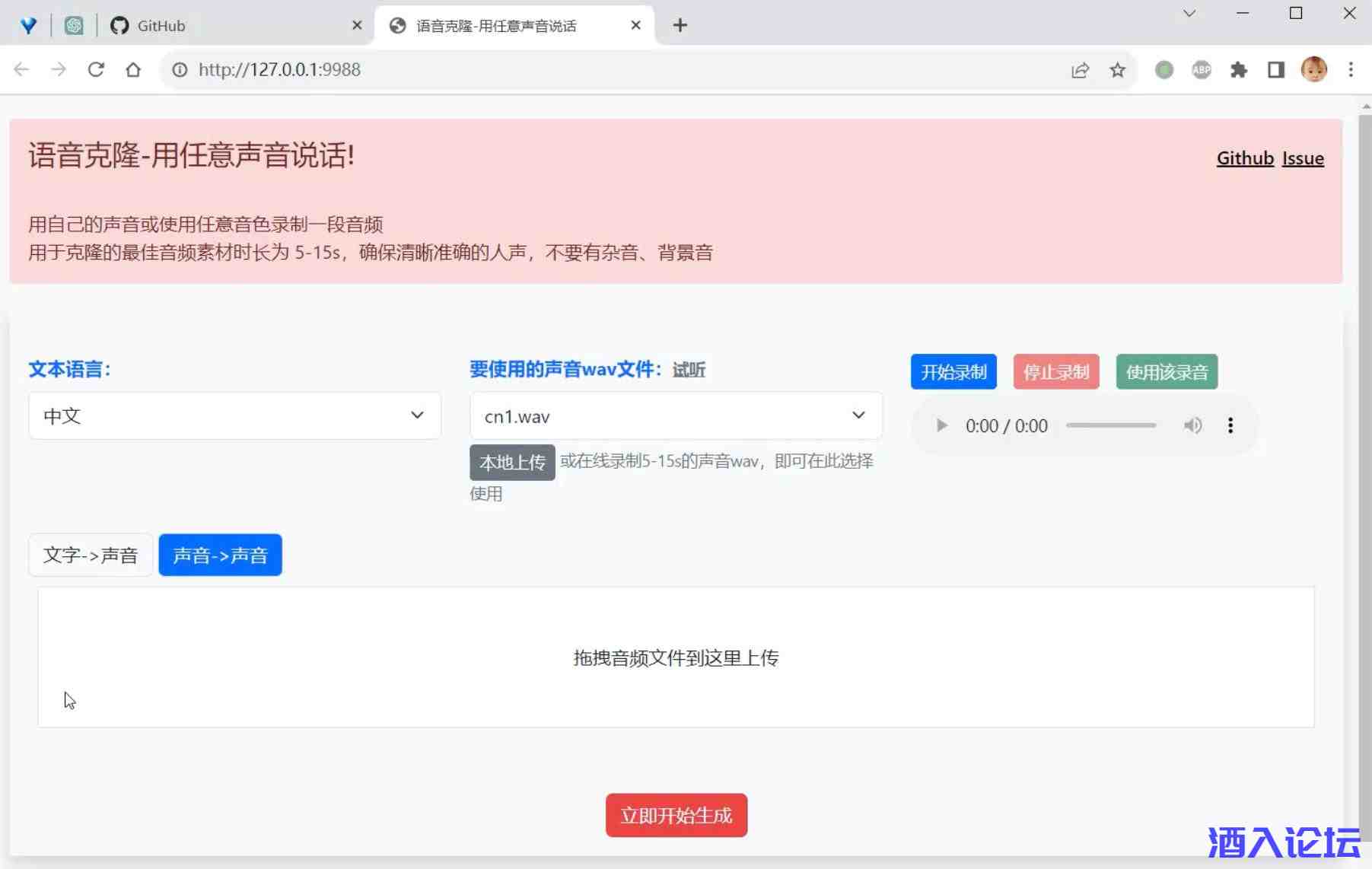Open a new browser tab
This screenshot has height=869, width=1372.
point(680,26)
